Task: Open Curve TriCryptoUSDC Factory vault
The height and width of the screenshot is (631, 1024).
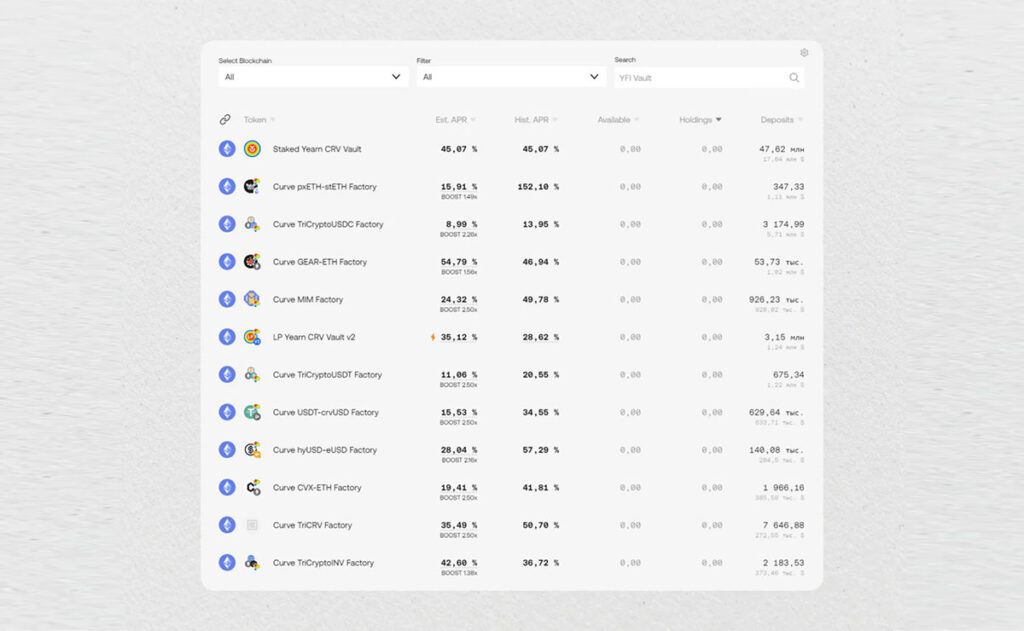Action: click(328, 224)
